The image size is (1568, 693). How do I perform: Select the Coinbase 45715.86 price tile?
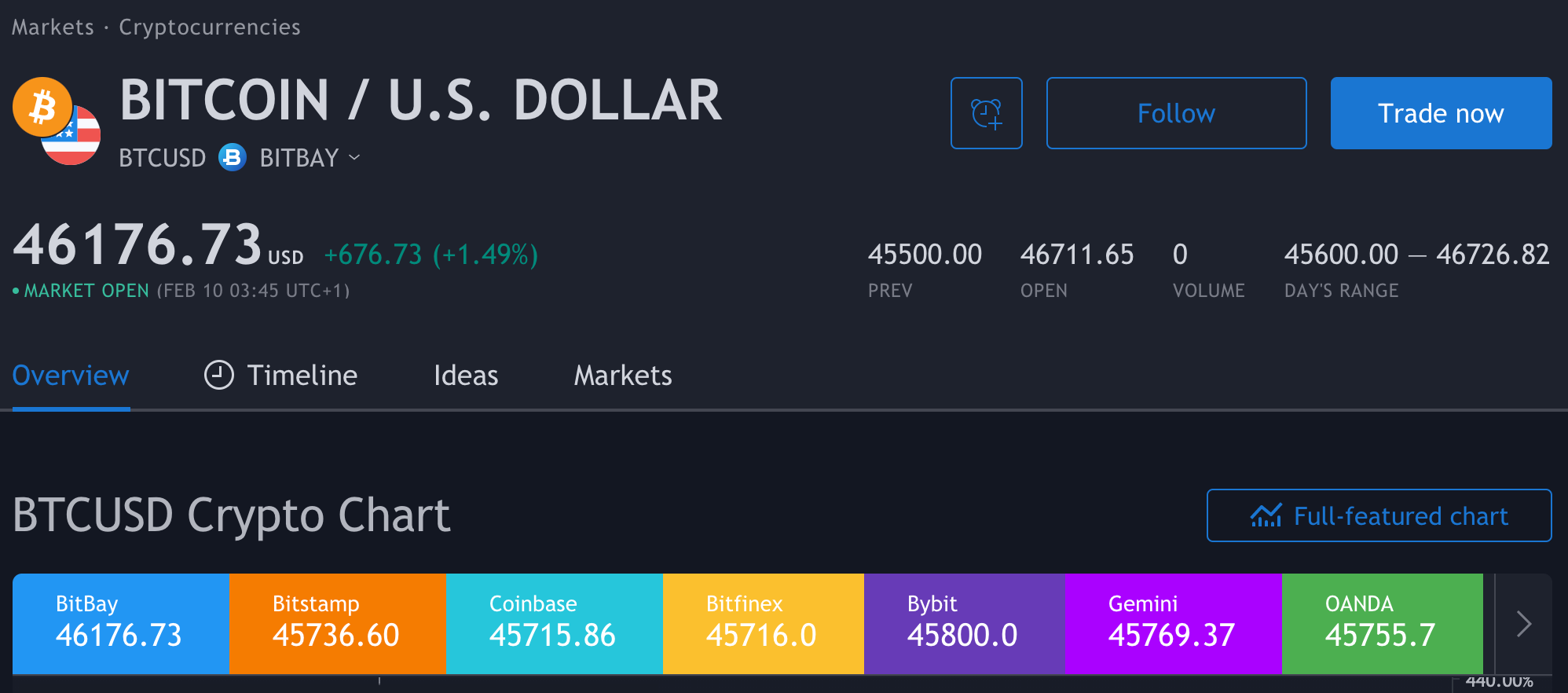tap(555, 624)
